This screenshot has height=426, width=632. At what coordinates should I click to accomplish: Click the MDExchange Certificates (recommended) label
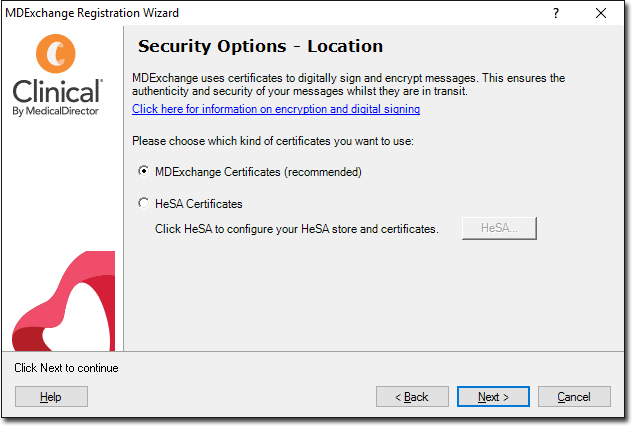tap(258, 172)
